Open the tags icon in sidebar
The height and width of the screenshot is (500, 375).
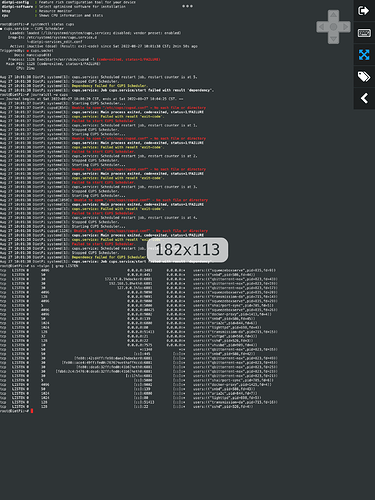364,77
